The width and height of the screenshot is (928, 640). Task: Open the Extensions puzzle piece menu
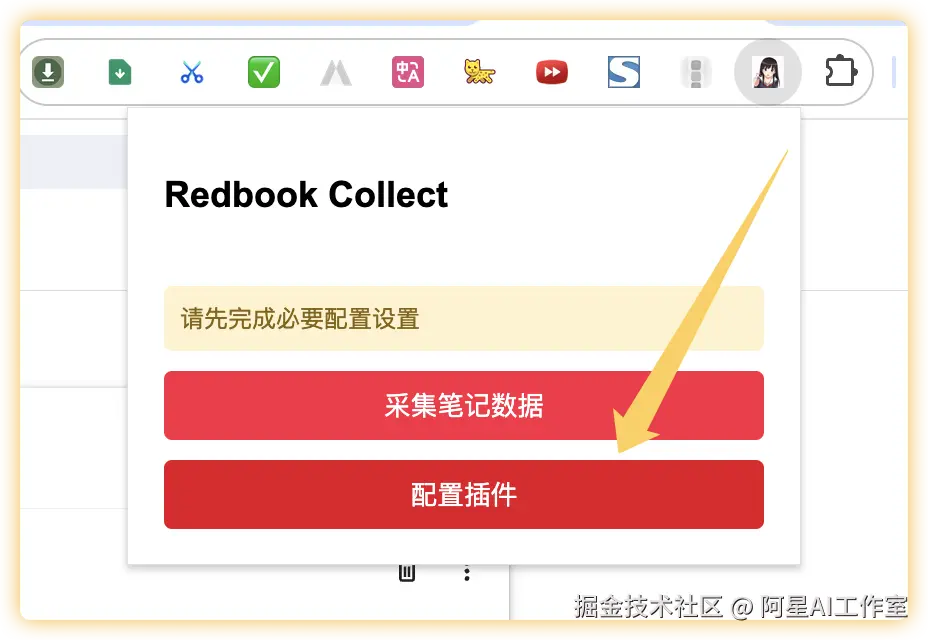point(840,72)
